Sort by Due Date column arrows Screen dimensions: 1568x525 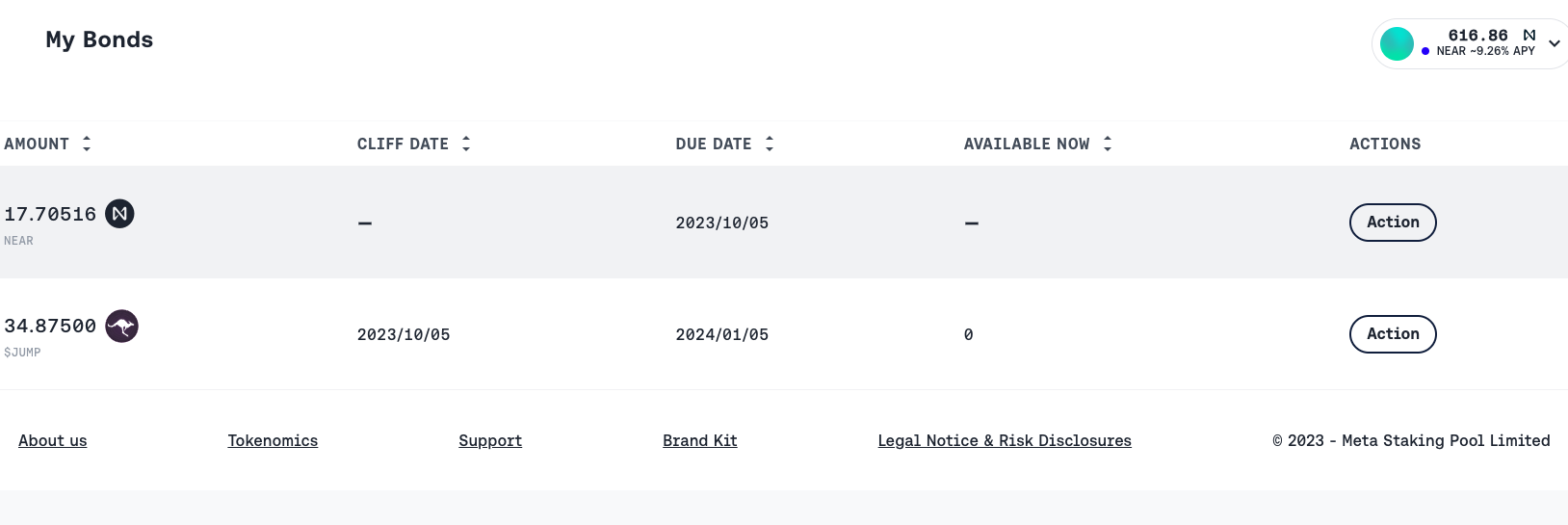pos(770,144)
